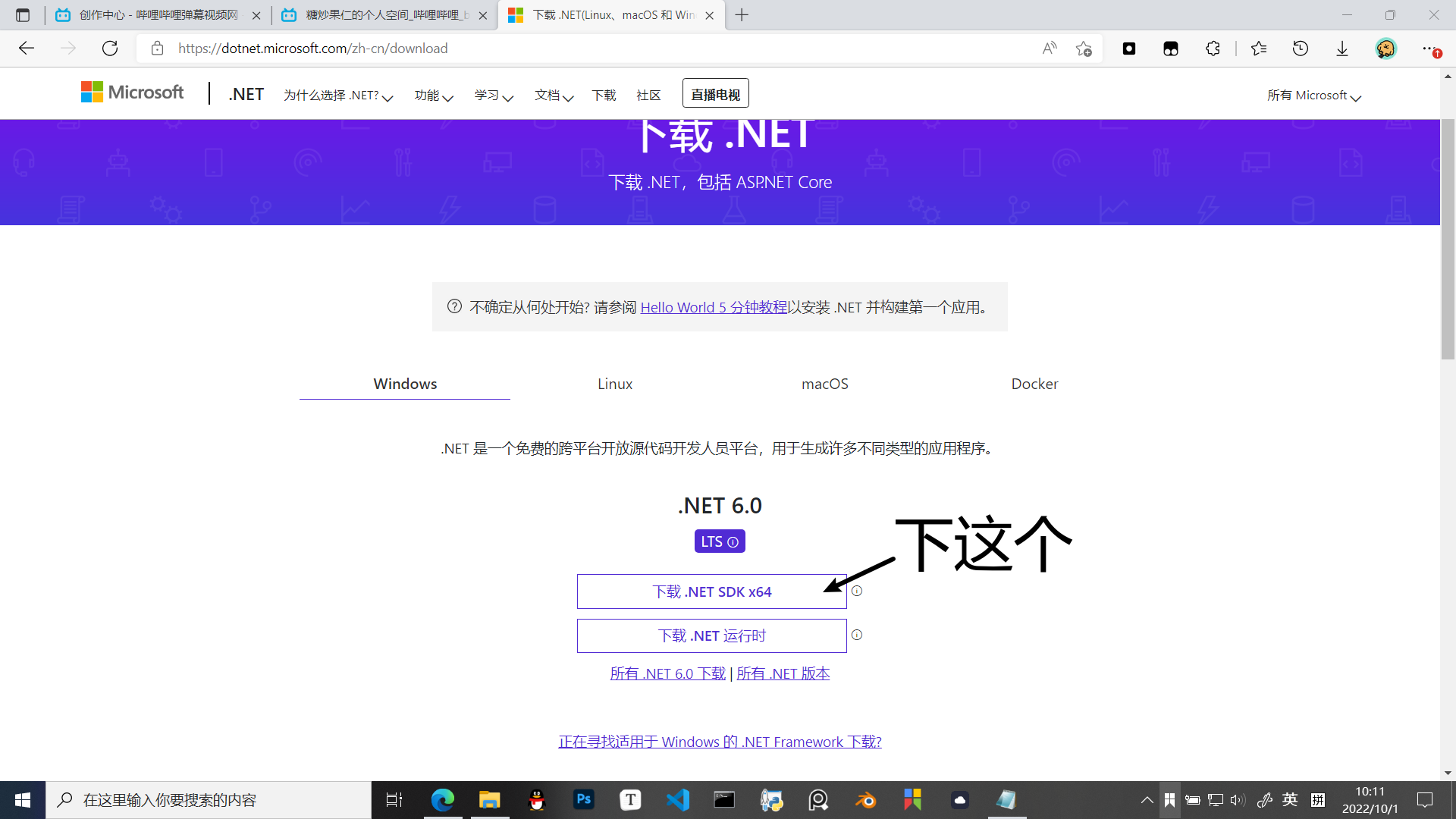Viewport: 1456px width, 819px height.
Task: Open the 所有 .NET 6.0 下载 link
Action: (x=667, y=673)
